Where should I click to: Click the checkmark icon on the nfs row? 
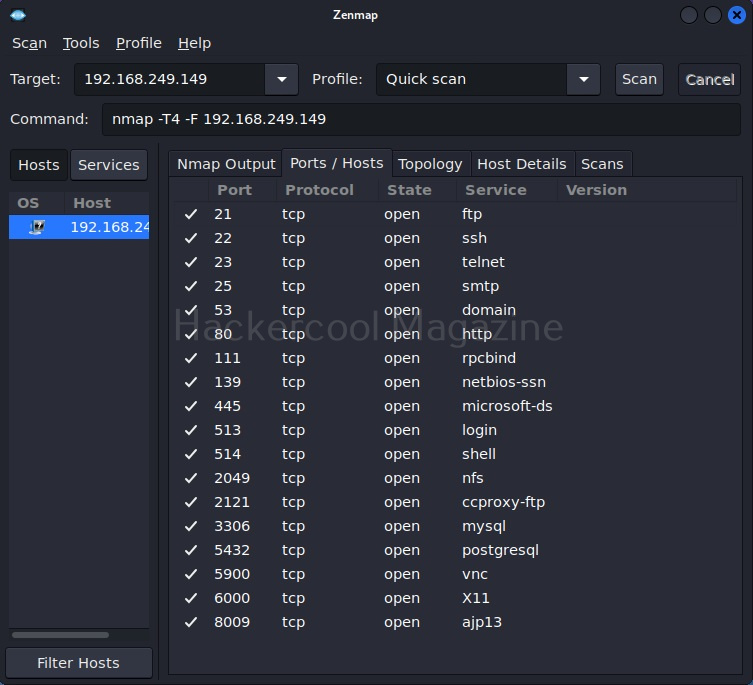pos(191,478)
